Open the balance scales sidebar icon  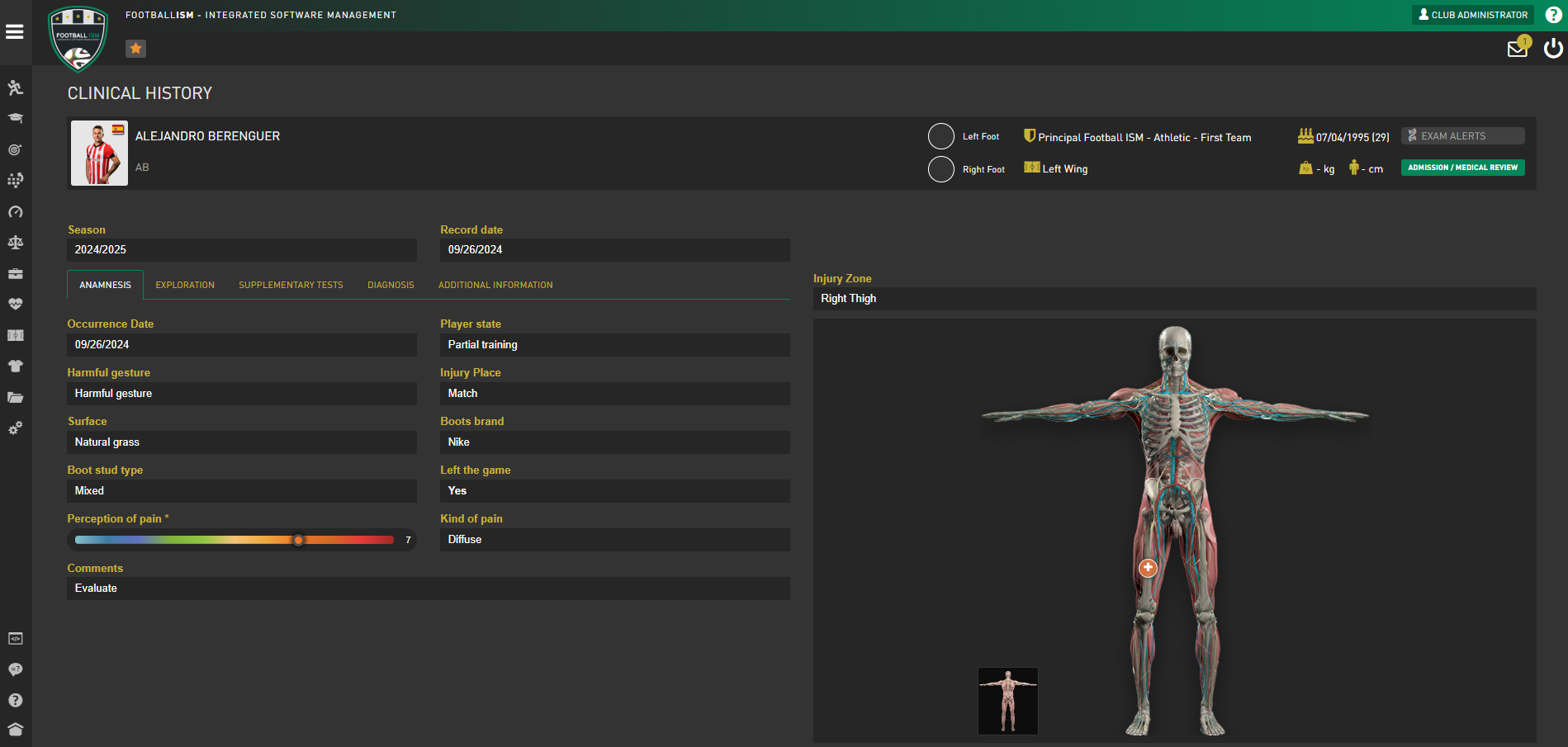tap(15, 242)
